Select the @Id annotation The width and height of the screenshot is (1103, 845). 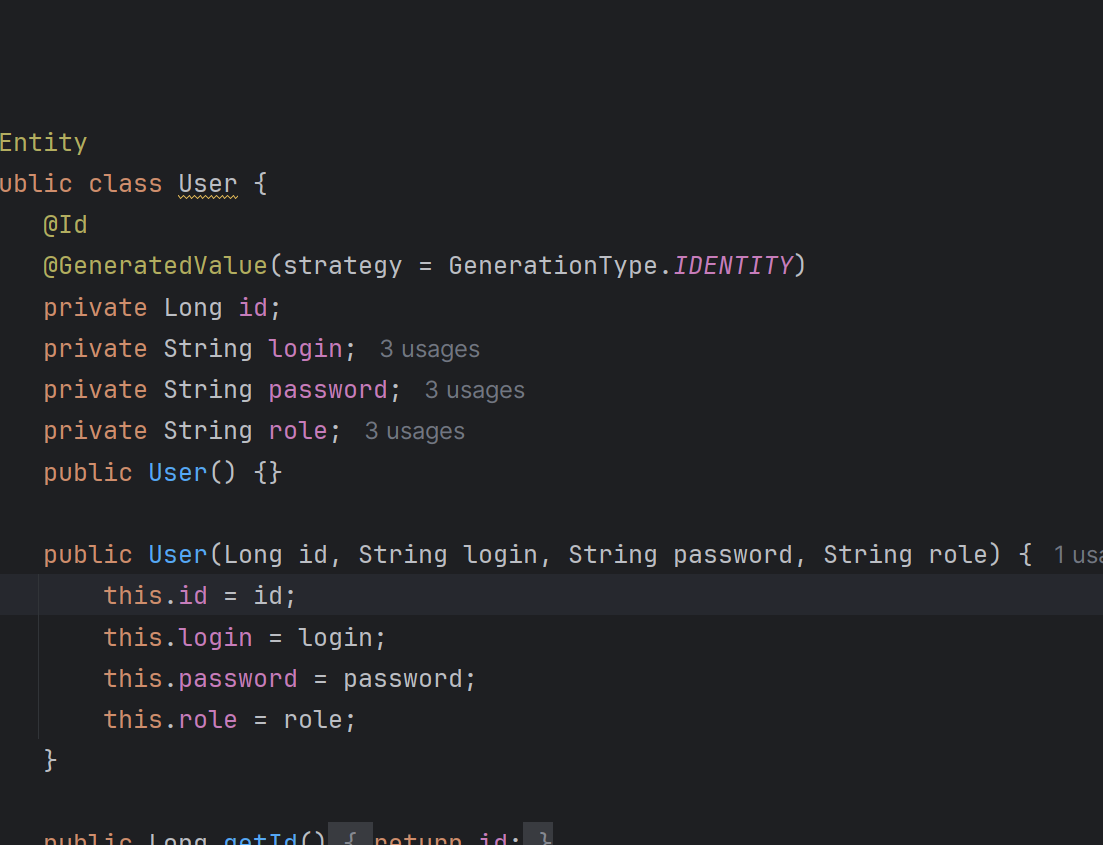click(x=65, y=225)
